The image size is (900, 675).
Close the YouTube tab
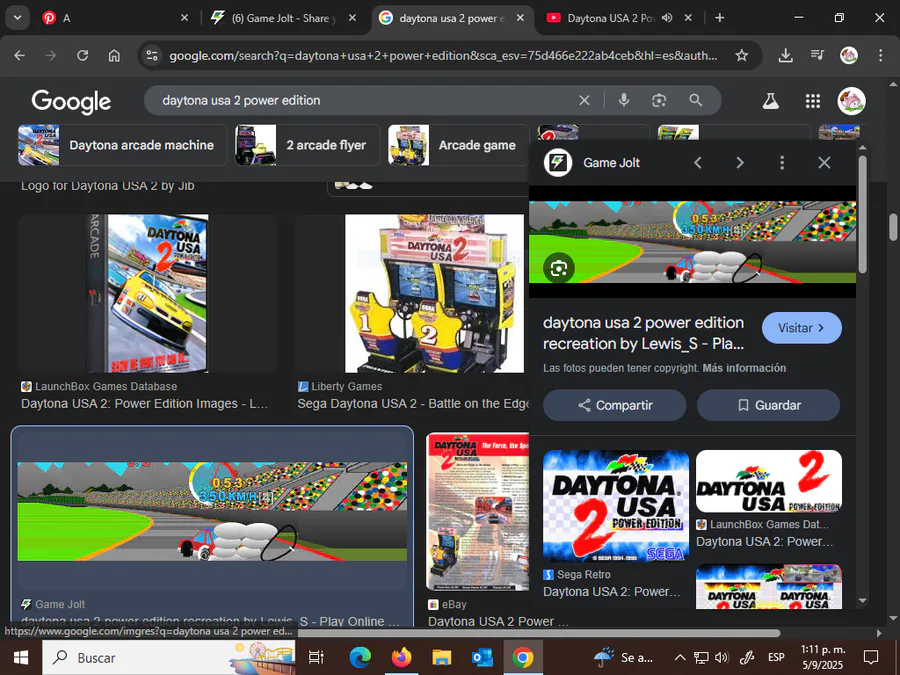pyautogui.click(x=688, y=18)
